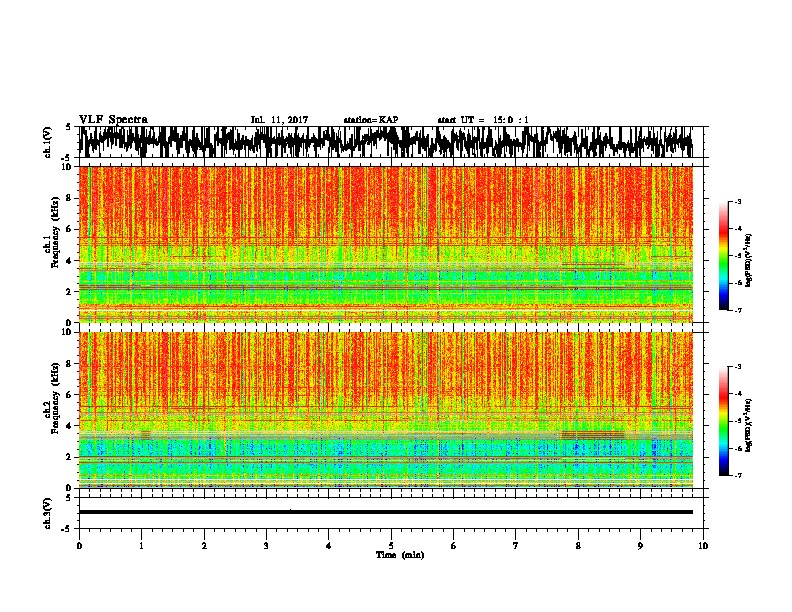
Task: Click the time axis tick label "6"
Action: coord(454,546)
